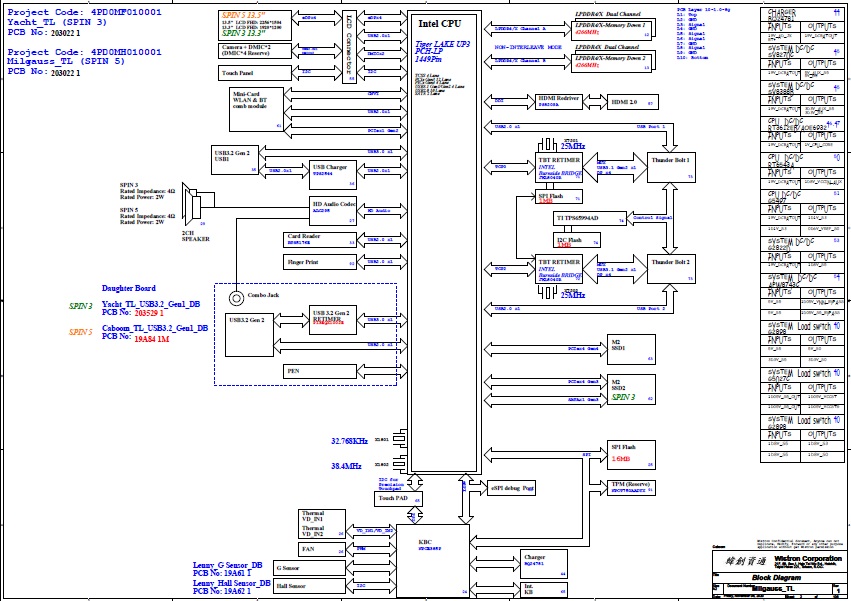This screenshot has width=851, height=601.
Task: Select the Int. KB block
Action: tap(543, 590)
